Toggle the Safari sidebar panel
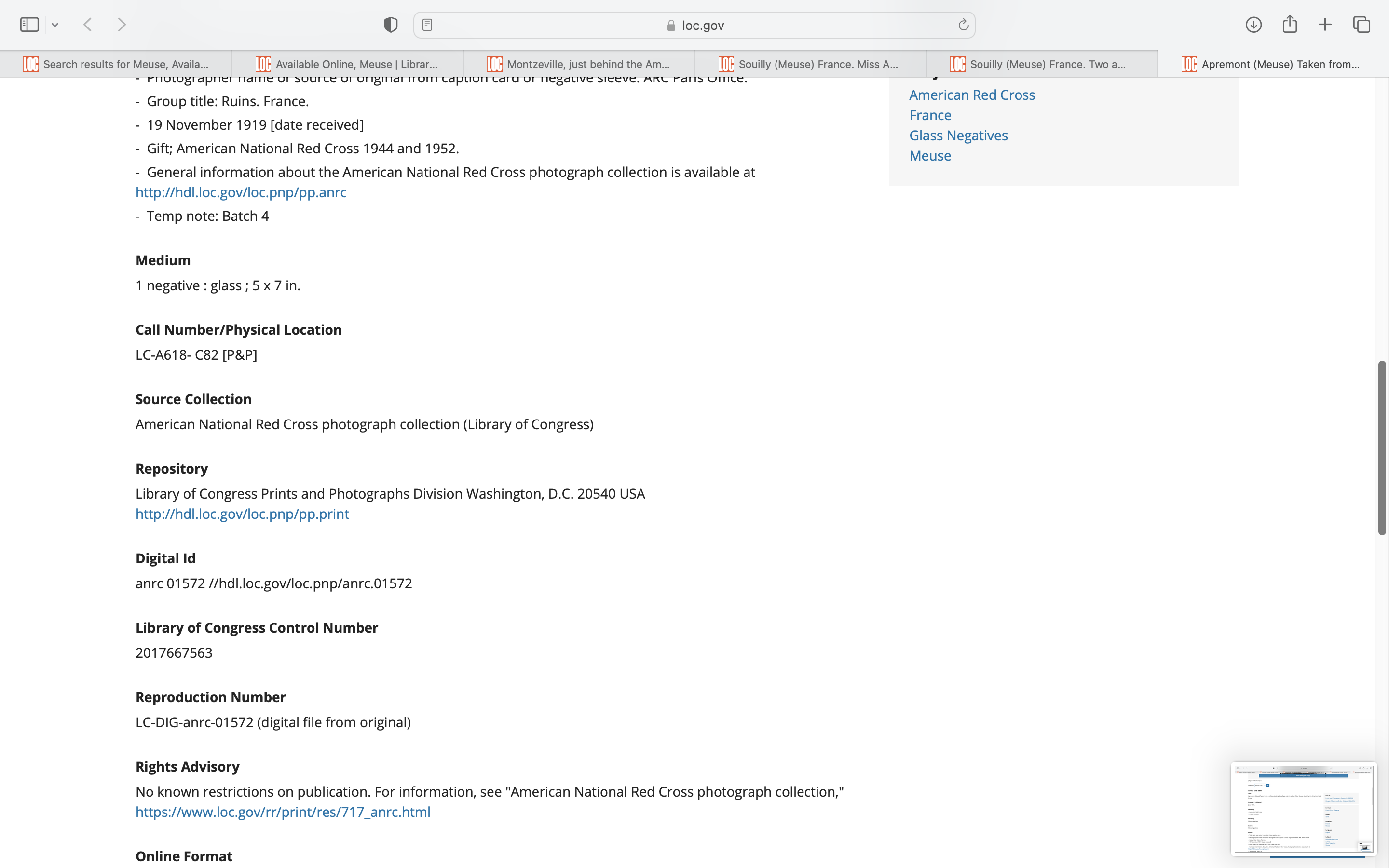1389x868 pixels. pyautogui.click(x=29, y=25)
